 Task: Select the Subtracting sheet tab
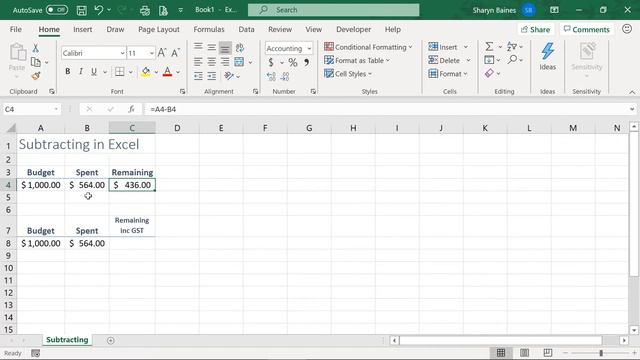point(67,340)
